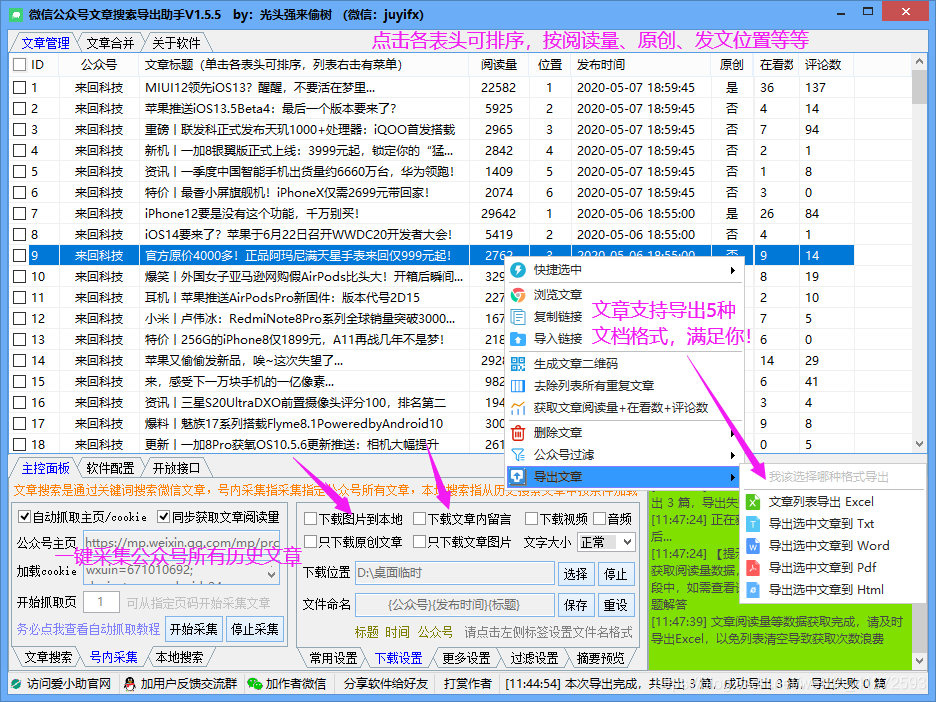
Task: Click the import icon for 导入链接
Action: click(x=518, y=339)
